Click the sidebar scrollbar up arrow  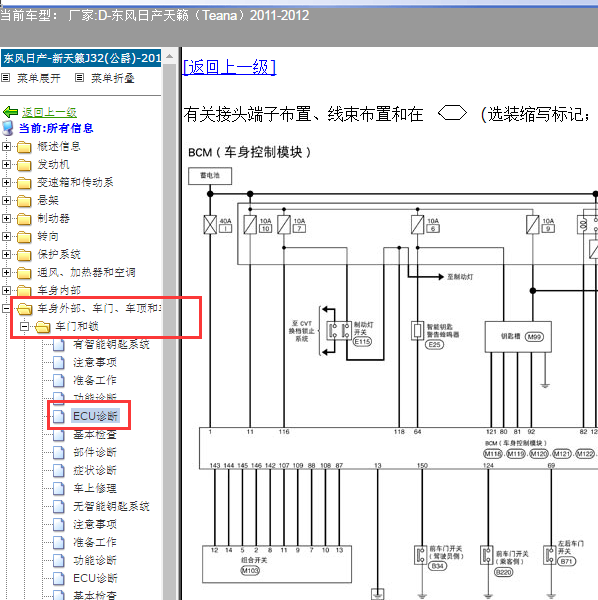[169, 57]
